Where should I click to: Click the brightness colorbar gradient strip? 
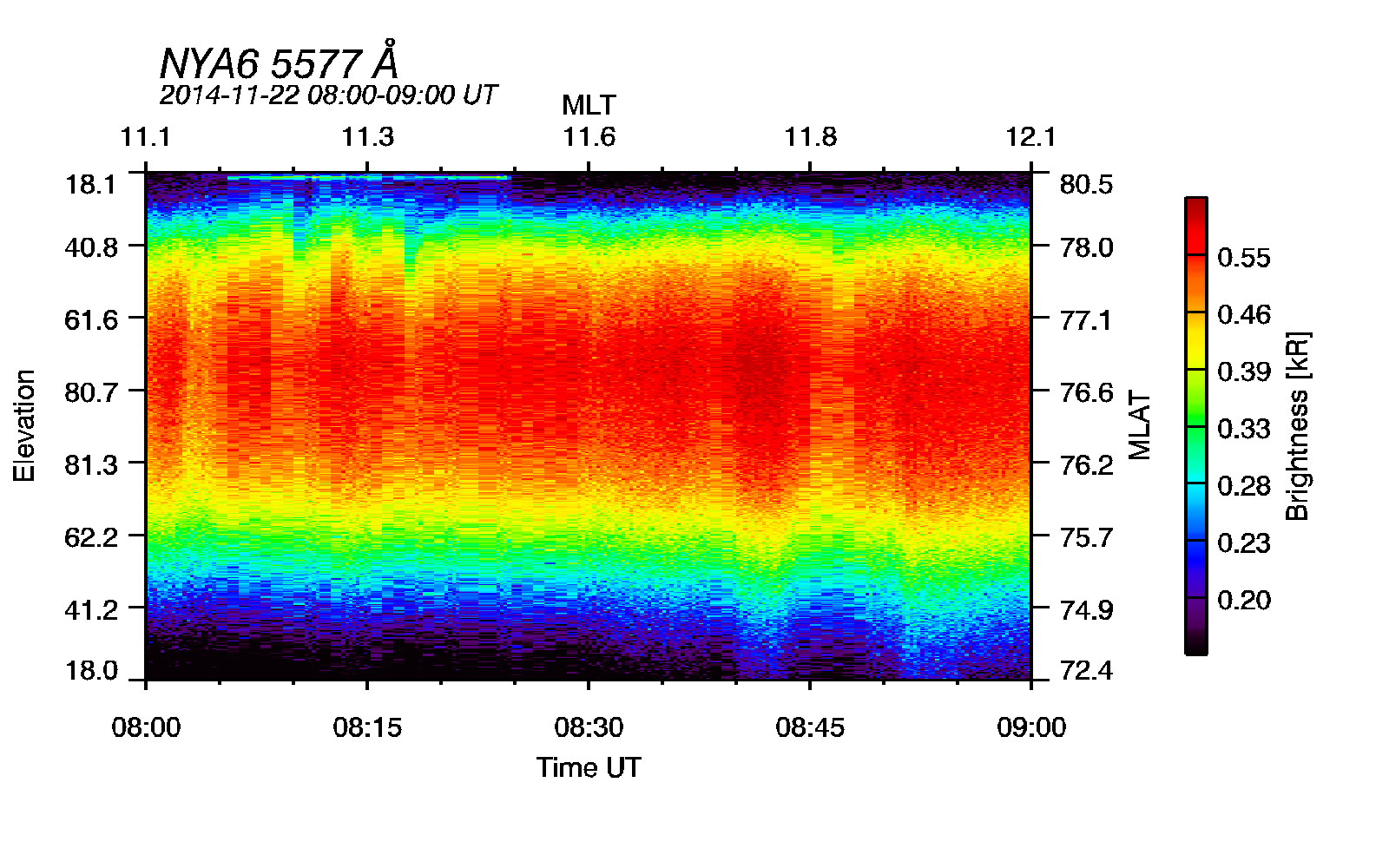1196,425
